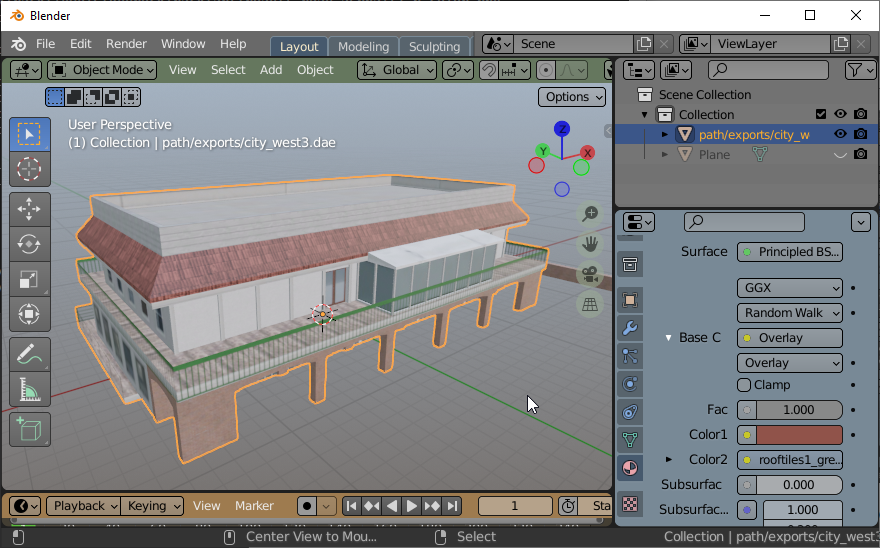Click the Color1 red color swatch
This screenshot has height=548, width=880.
(x=799, y=435)
